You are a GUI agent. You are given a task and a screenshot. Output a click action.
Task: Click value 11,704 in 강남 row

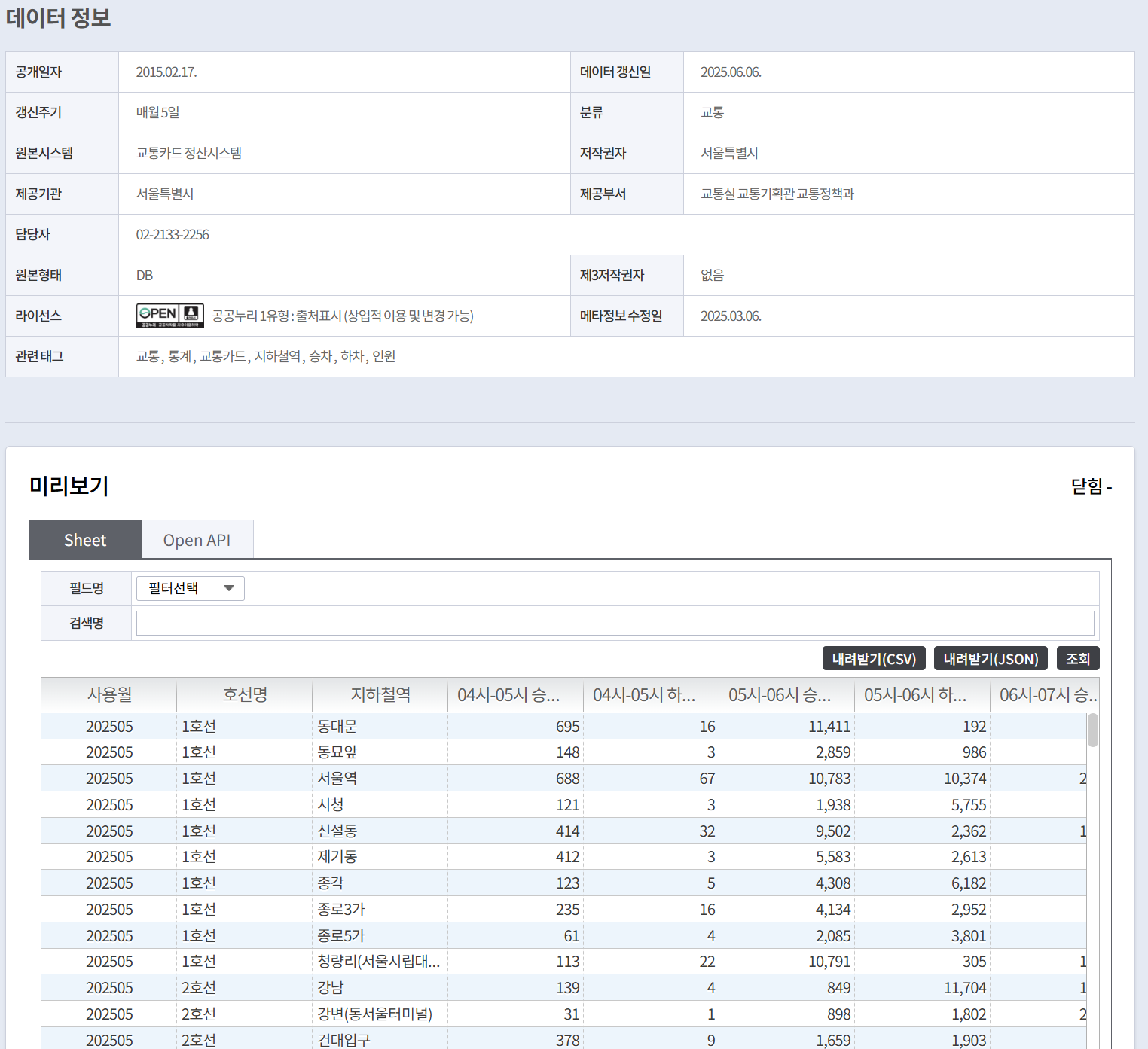[x=965, y=988]
